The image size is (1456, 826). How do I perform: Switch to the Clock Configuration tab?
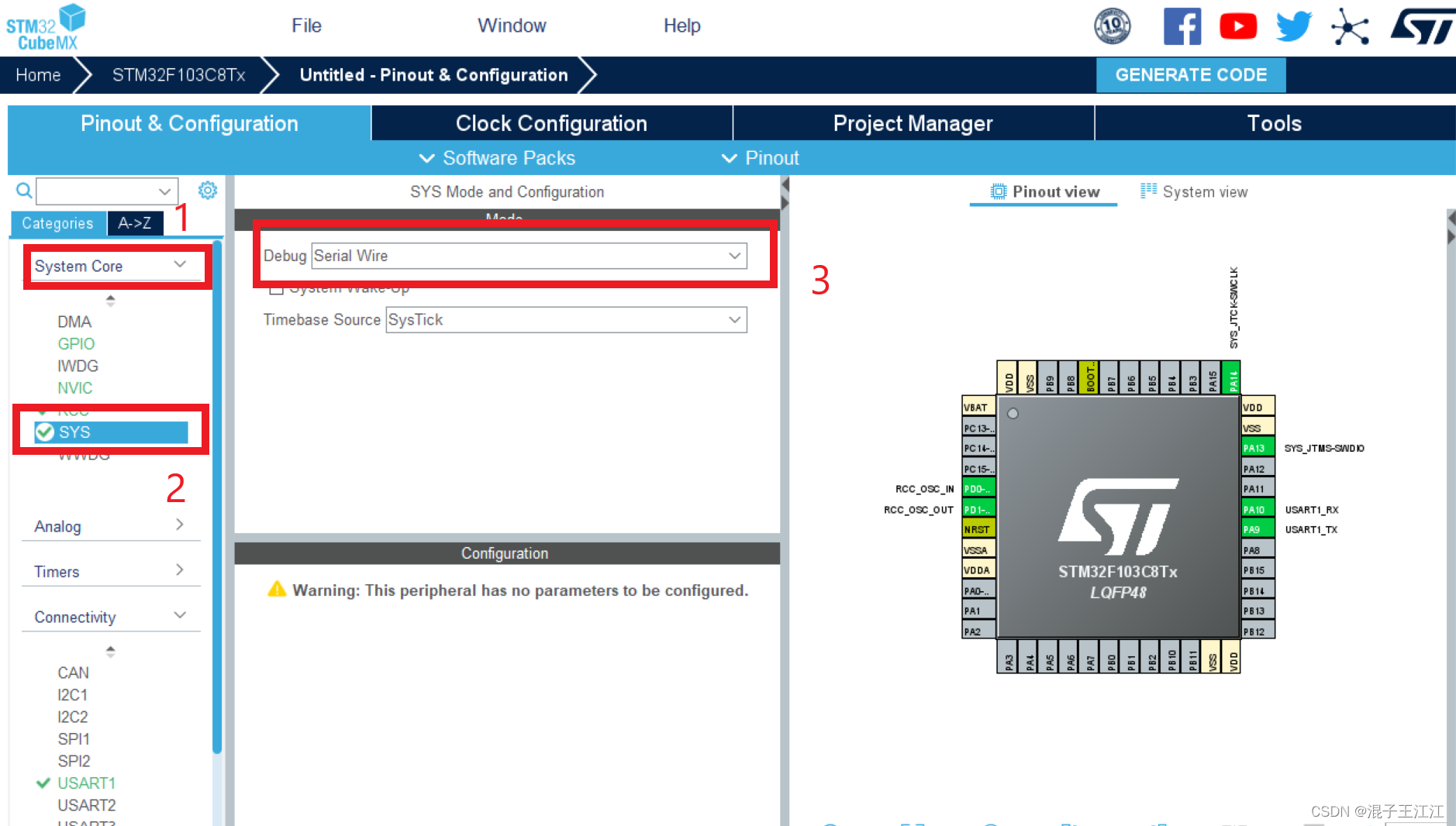[551, 123]
